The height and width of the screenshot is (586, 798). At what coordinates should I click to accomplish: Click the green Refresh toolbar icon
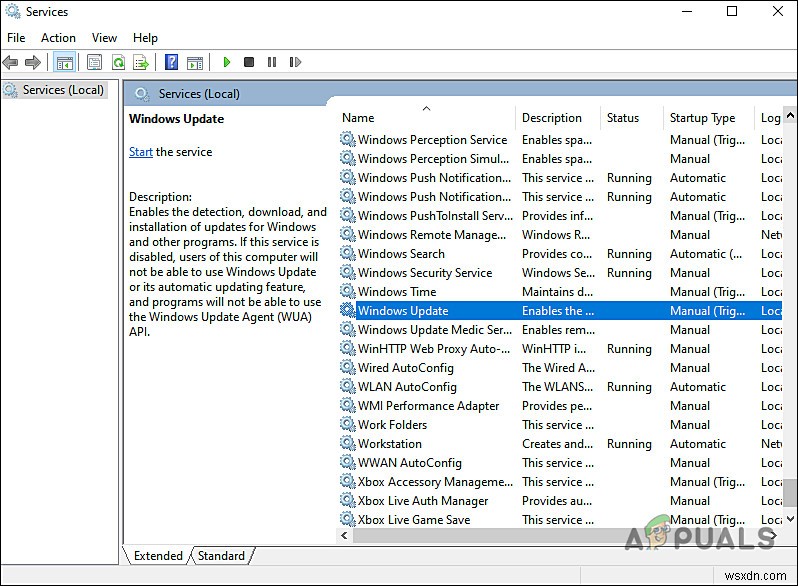118,62
